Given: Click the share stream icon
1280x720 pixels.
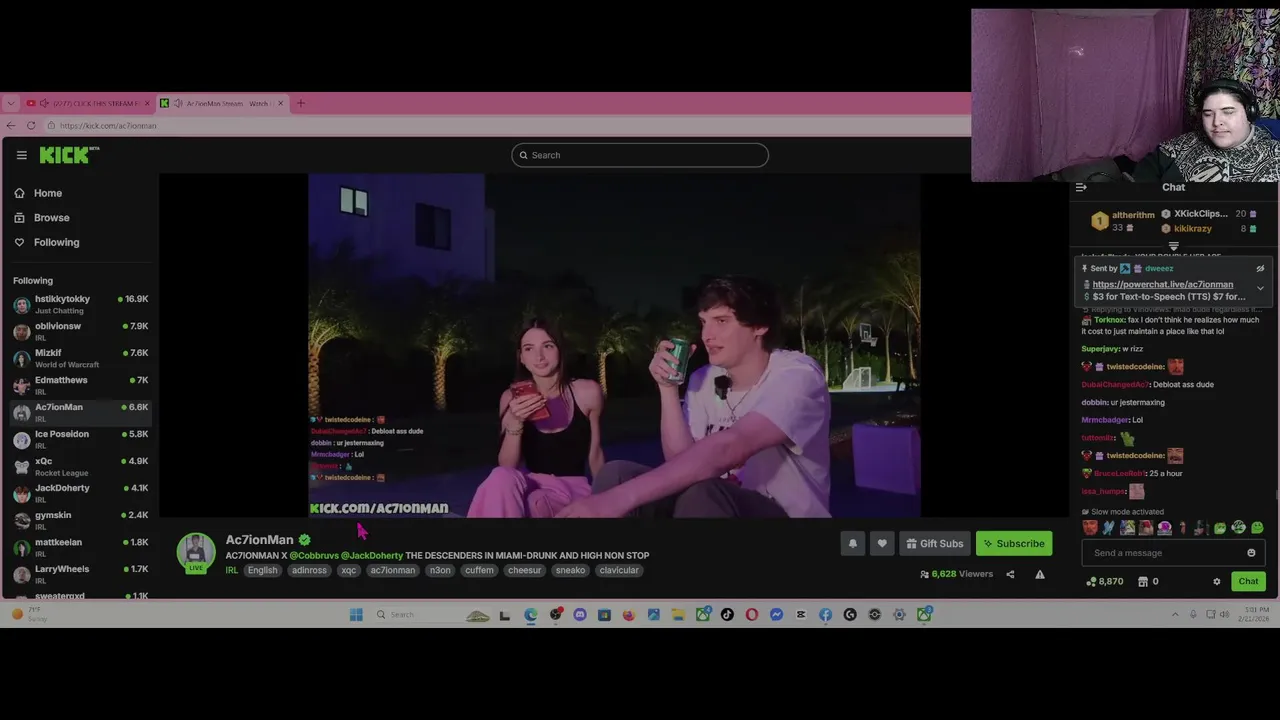Looking at the screenshot, I should (x=1010, y=574).
